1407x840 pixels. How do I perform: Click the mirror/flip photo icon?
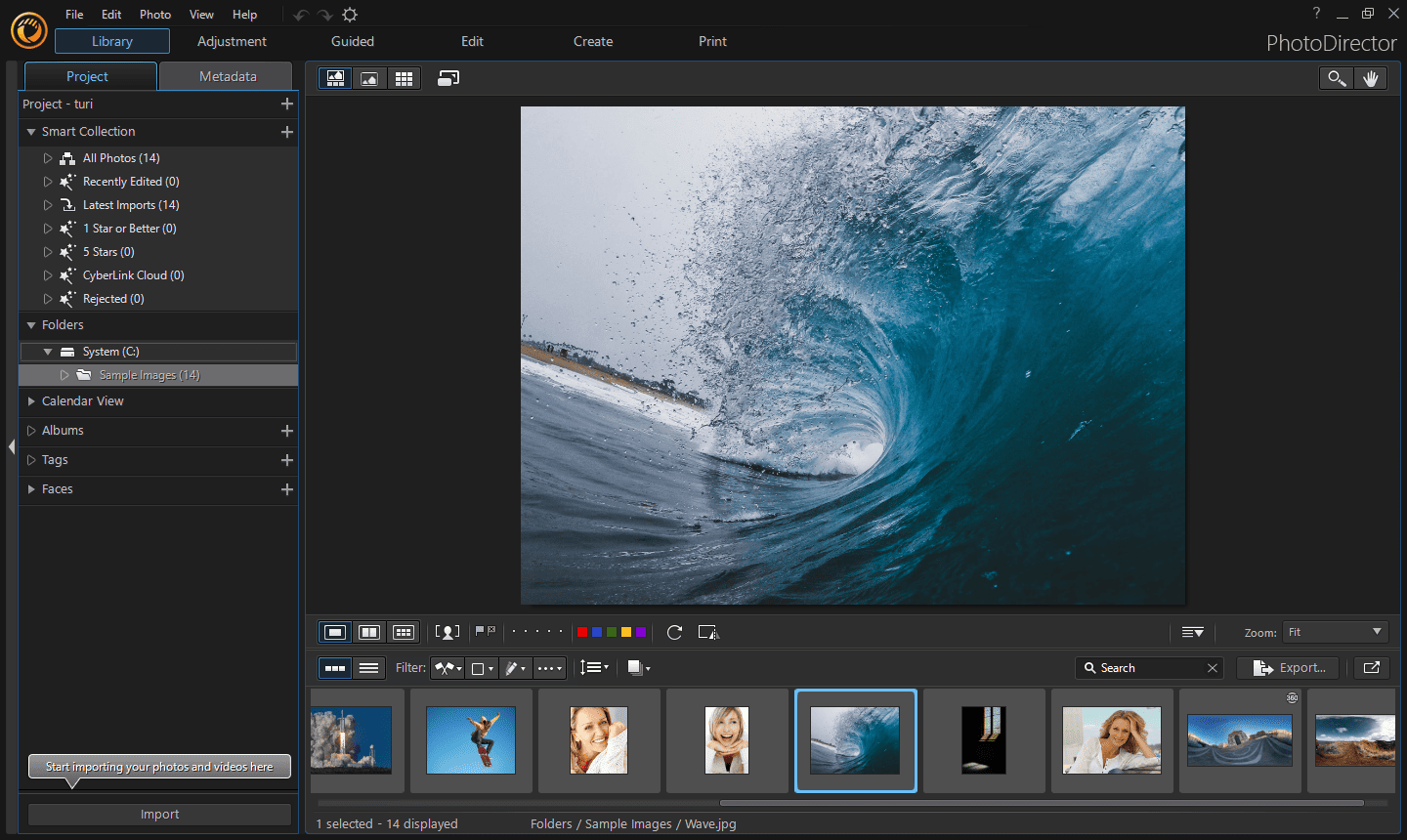click(708, 632)
